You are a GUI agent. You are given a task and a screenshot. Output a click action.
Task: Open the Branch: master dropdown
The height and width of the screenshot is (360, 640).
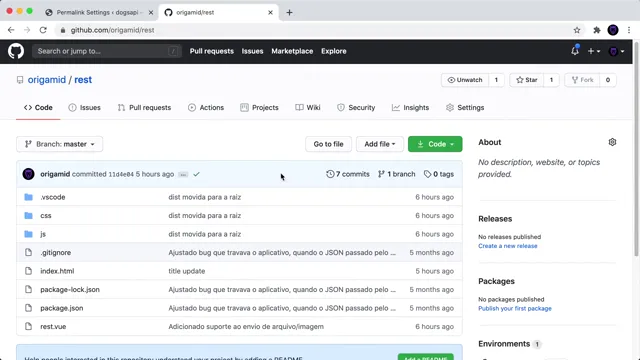pyautogui.click(x=60, y=144)
